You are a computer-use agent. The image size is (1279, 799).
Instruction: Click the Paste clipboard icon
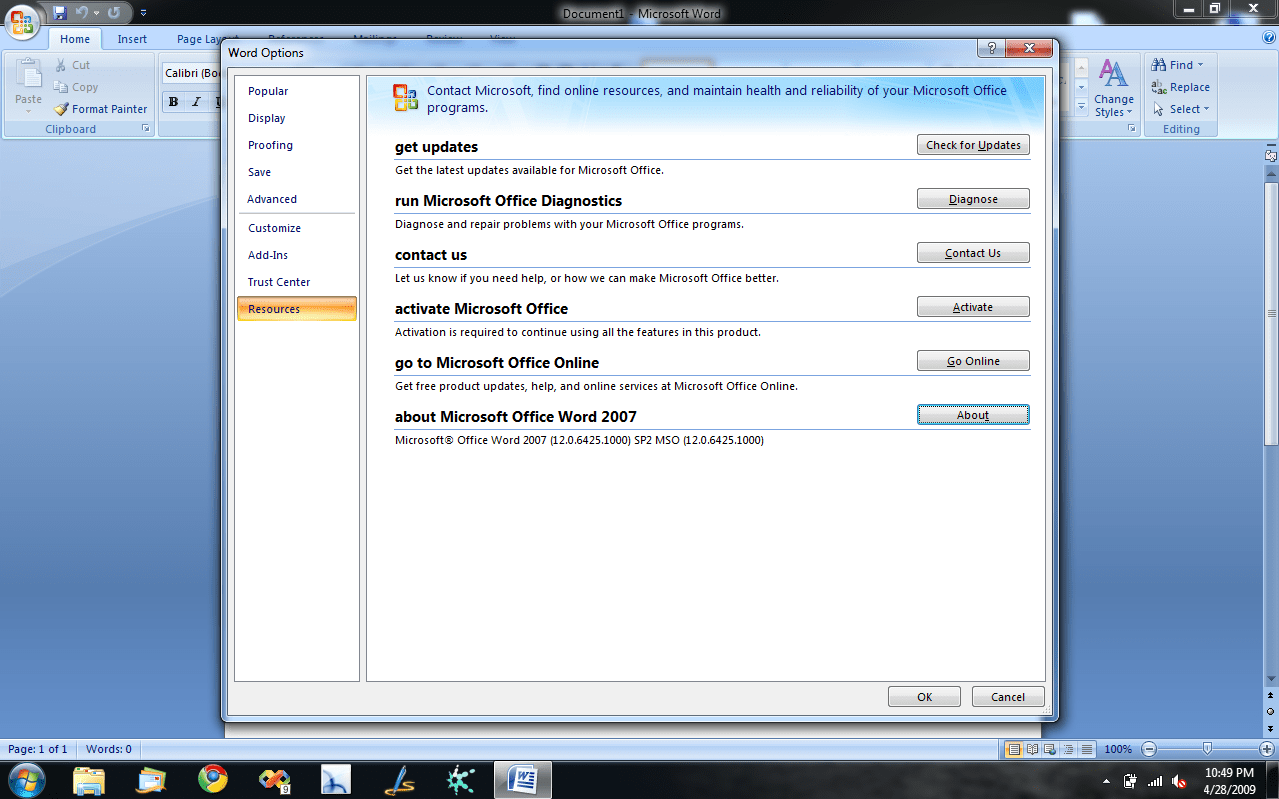tap(29, 75)
